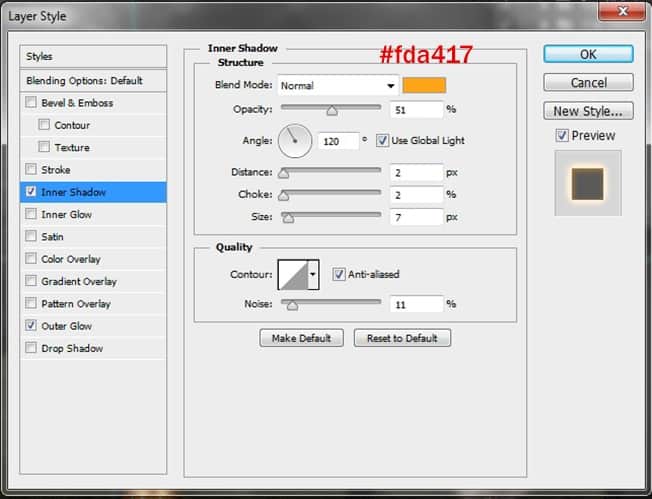Click the Choke value field
This screenshot has height=499, width=652.
[x=416, y=195]
